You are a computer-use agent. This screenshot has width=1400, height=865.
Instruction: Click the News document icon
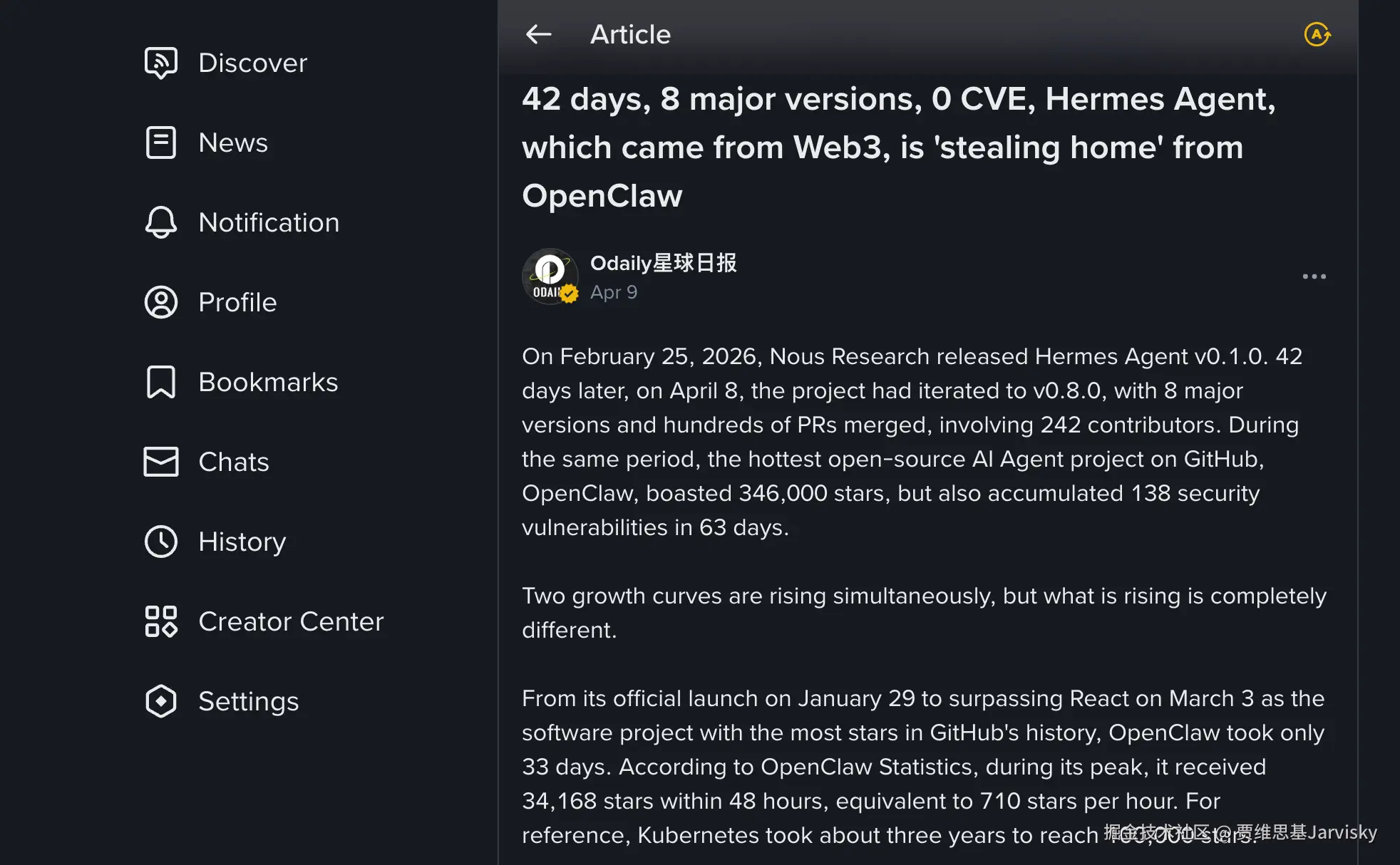[161, 143]
